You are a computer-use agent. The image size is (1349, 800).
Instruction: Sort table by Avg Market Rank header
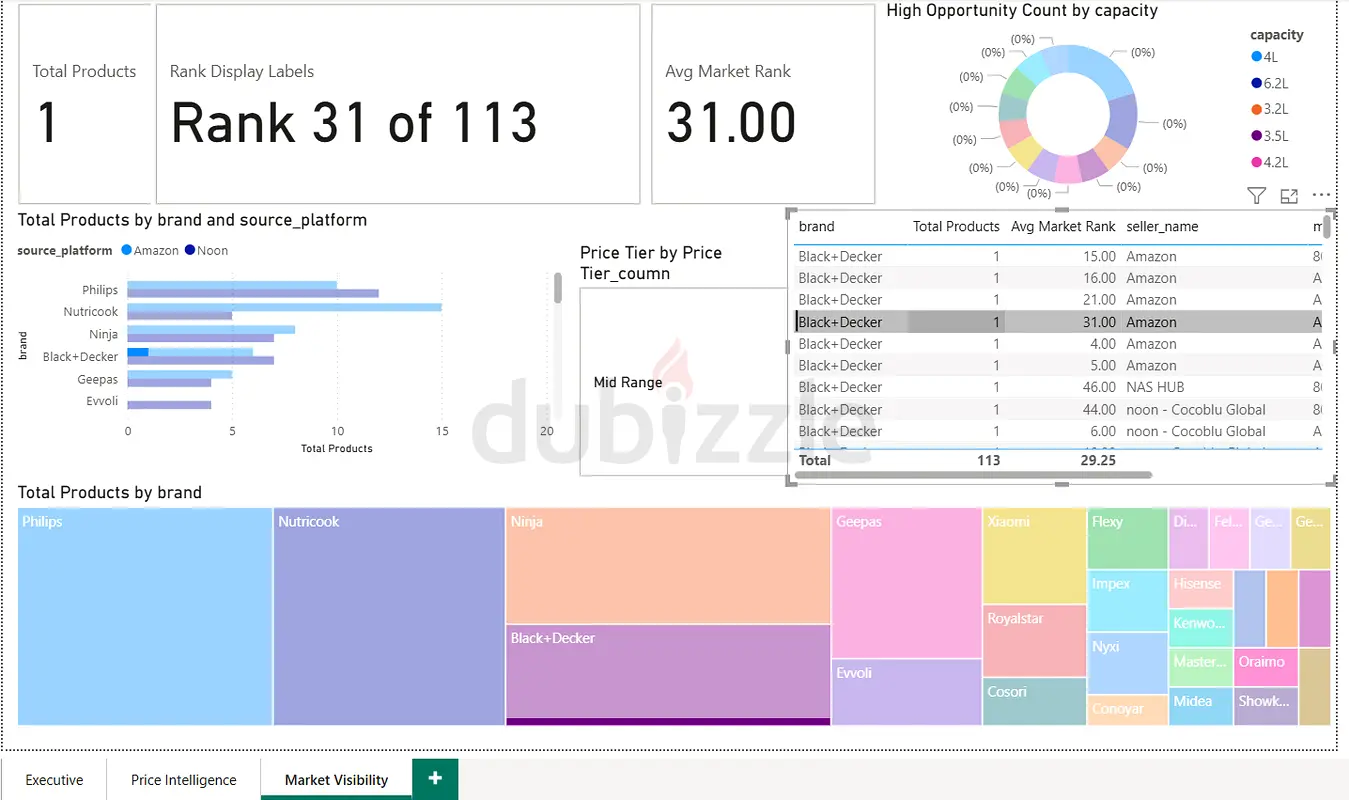click(1063, 226)
